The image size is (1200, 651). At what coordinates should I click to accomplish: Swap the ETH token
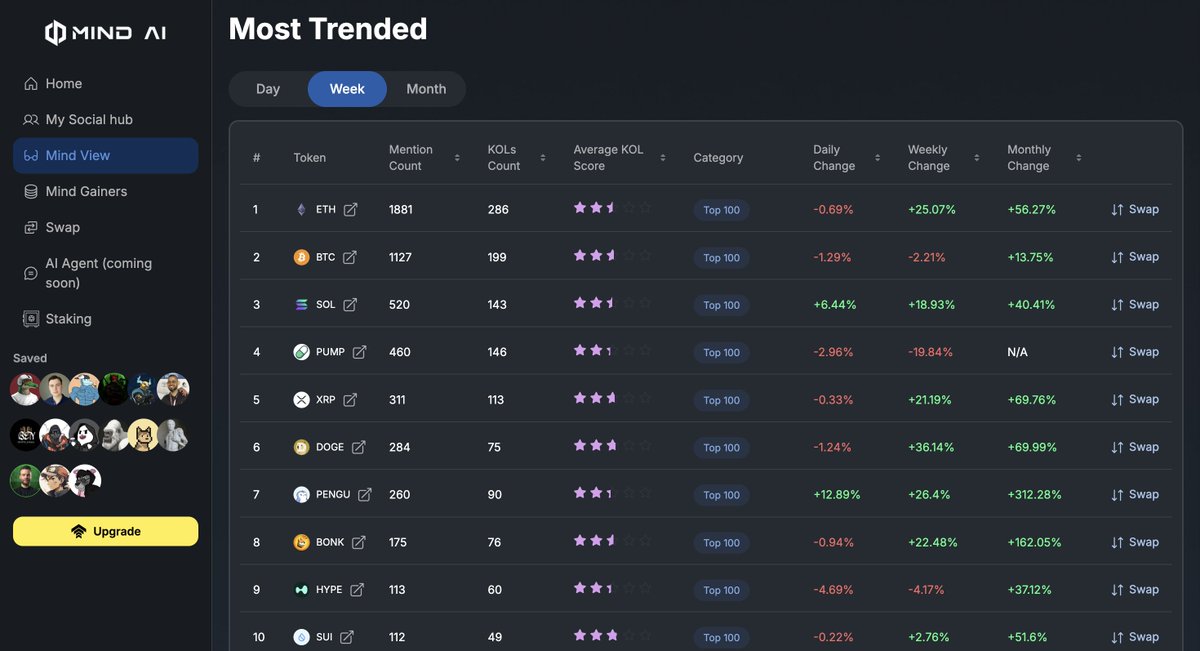coord(1135,210)
